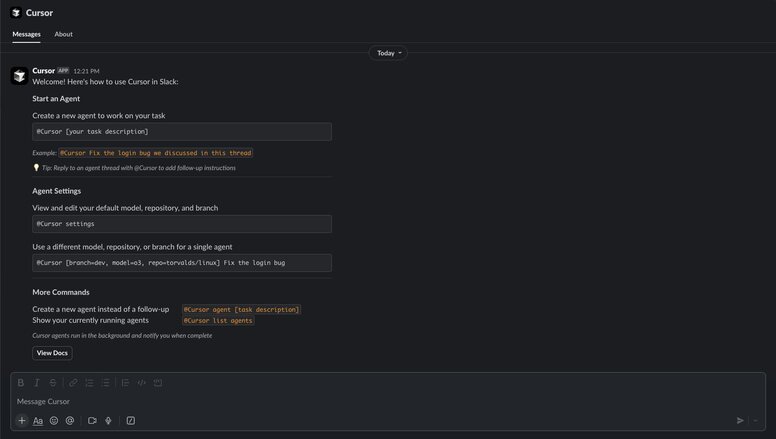Insert a code block
The image size is (776, 439).
158,383
